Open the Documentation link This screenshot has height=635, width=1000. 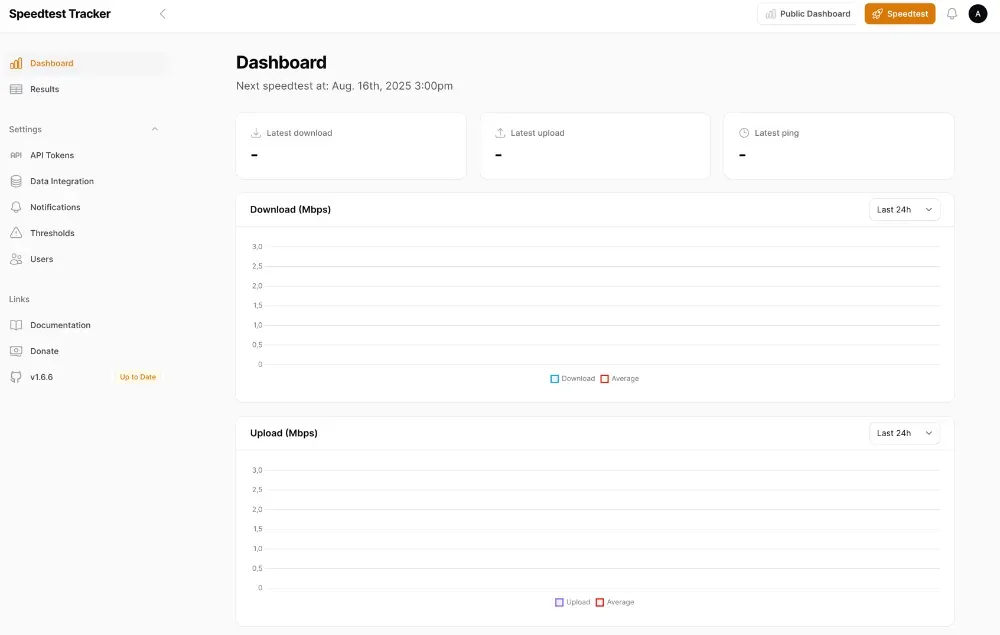tap(60, 325)
